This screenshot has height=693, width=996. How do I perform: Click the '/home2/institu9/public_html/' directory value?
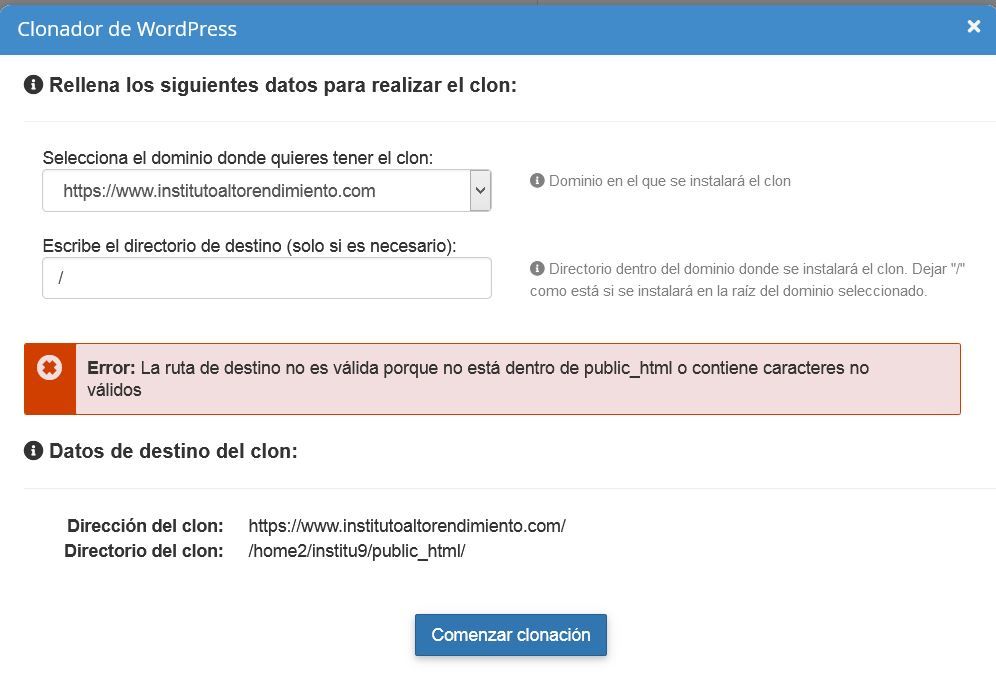tap(356, 551)
